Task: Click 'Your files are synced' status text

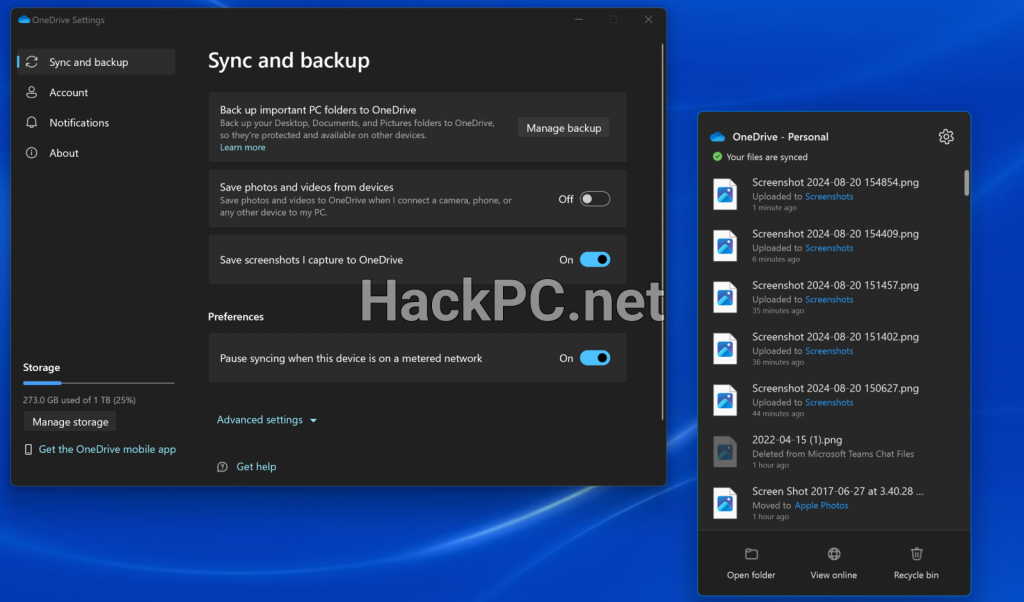Action: (767, 157)
